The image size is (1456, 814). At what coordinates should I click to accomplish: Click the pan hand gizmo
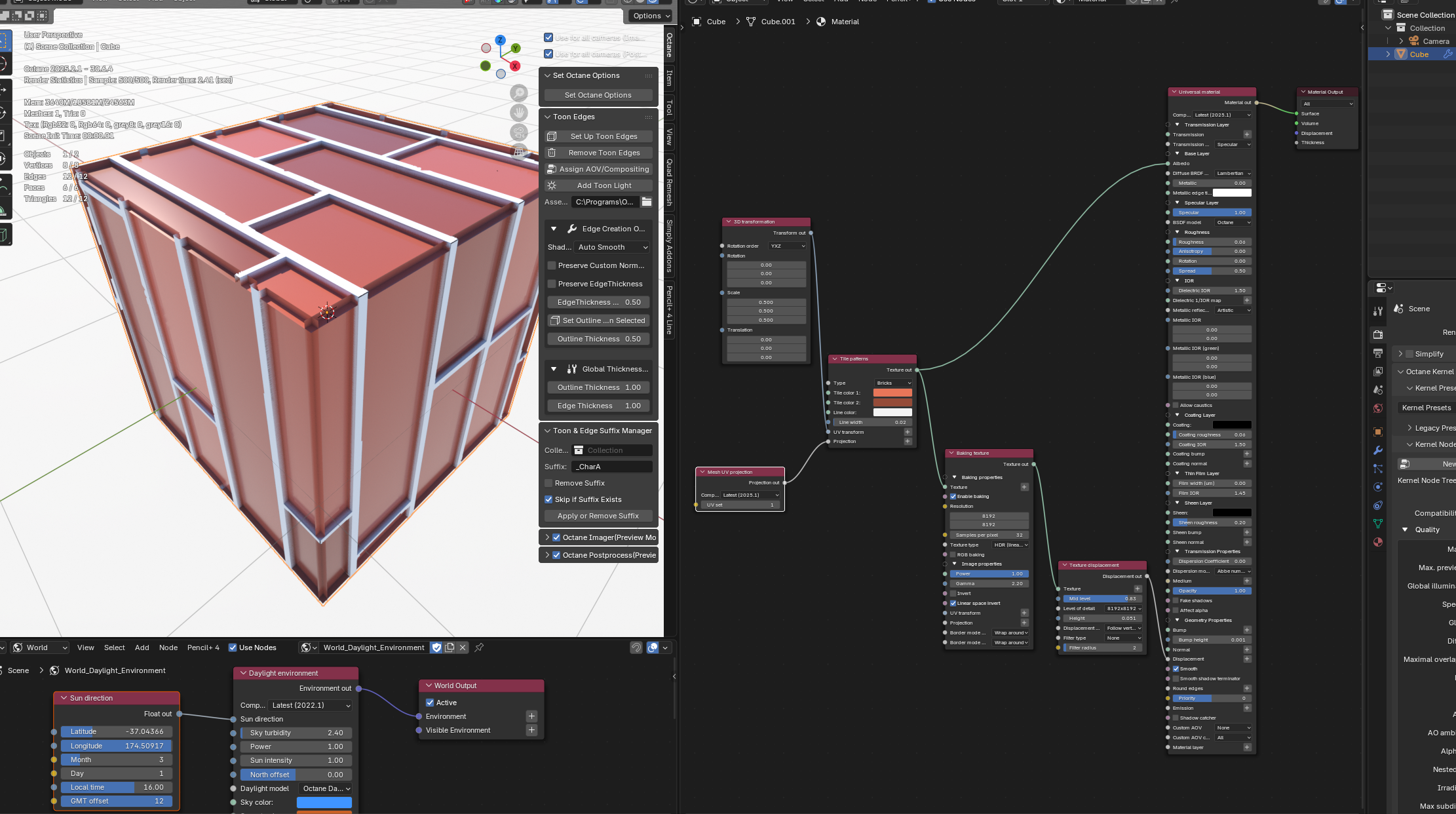click(519, 113)
